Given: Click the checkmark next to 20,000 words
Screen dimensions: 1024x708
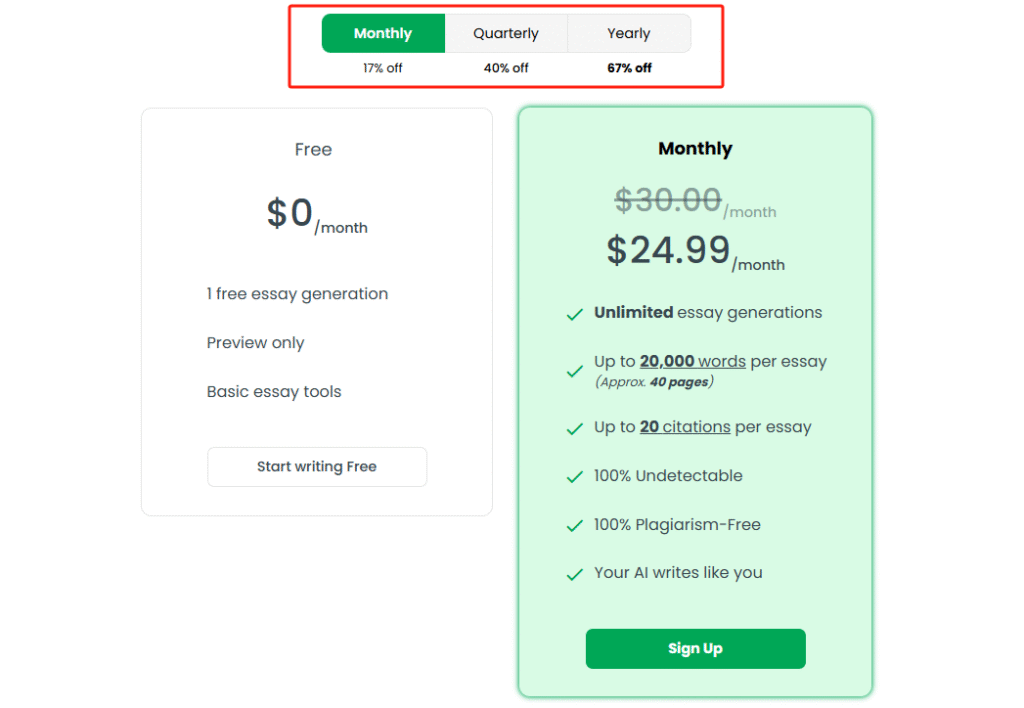Looking at the screenshot, I should [575, 371].
